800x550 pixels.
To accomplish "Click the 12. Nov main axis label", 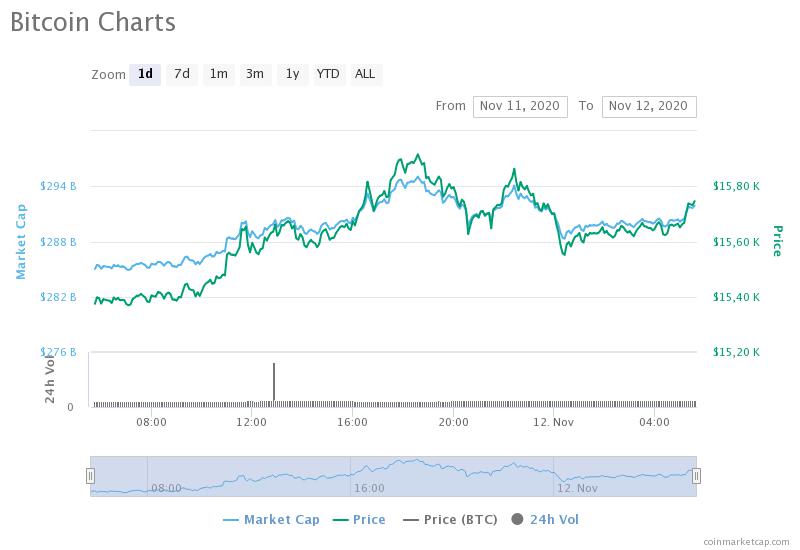I will [554, 422].
